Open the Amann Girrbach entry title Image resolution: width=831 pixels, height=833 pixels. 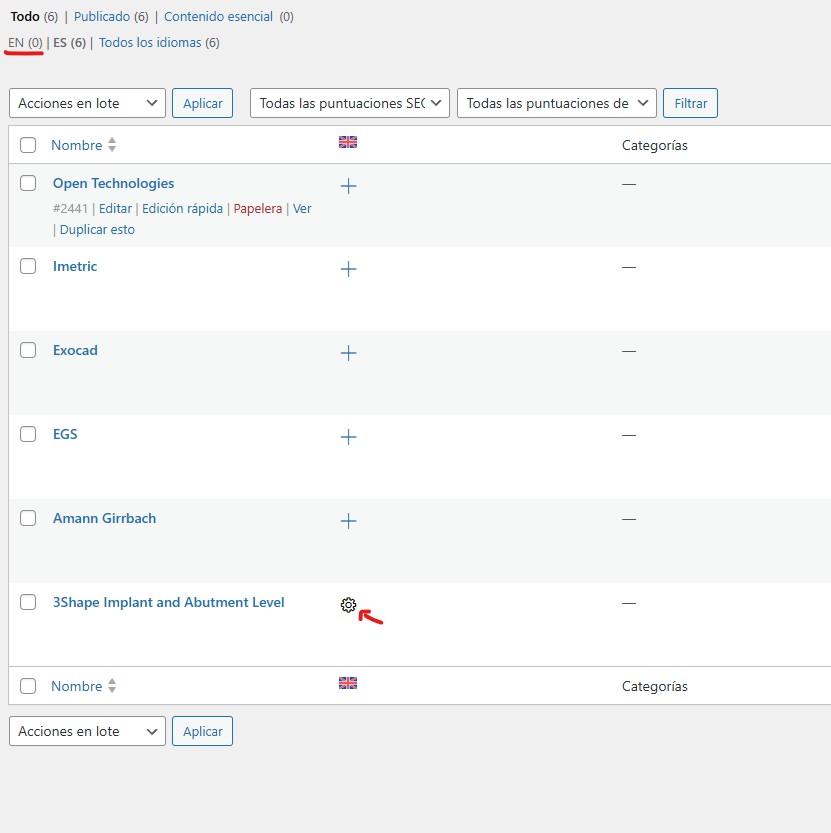tap(104, 518)
